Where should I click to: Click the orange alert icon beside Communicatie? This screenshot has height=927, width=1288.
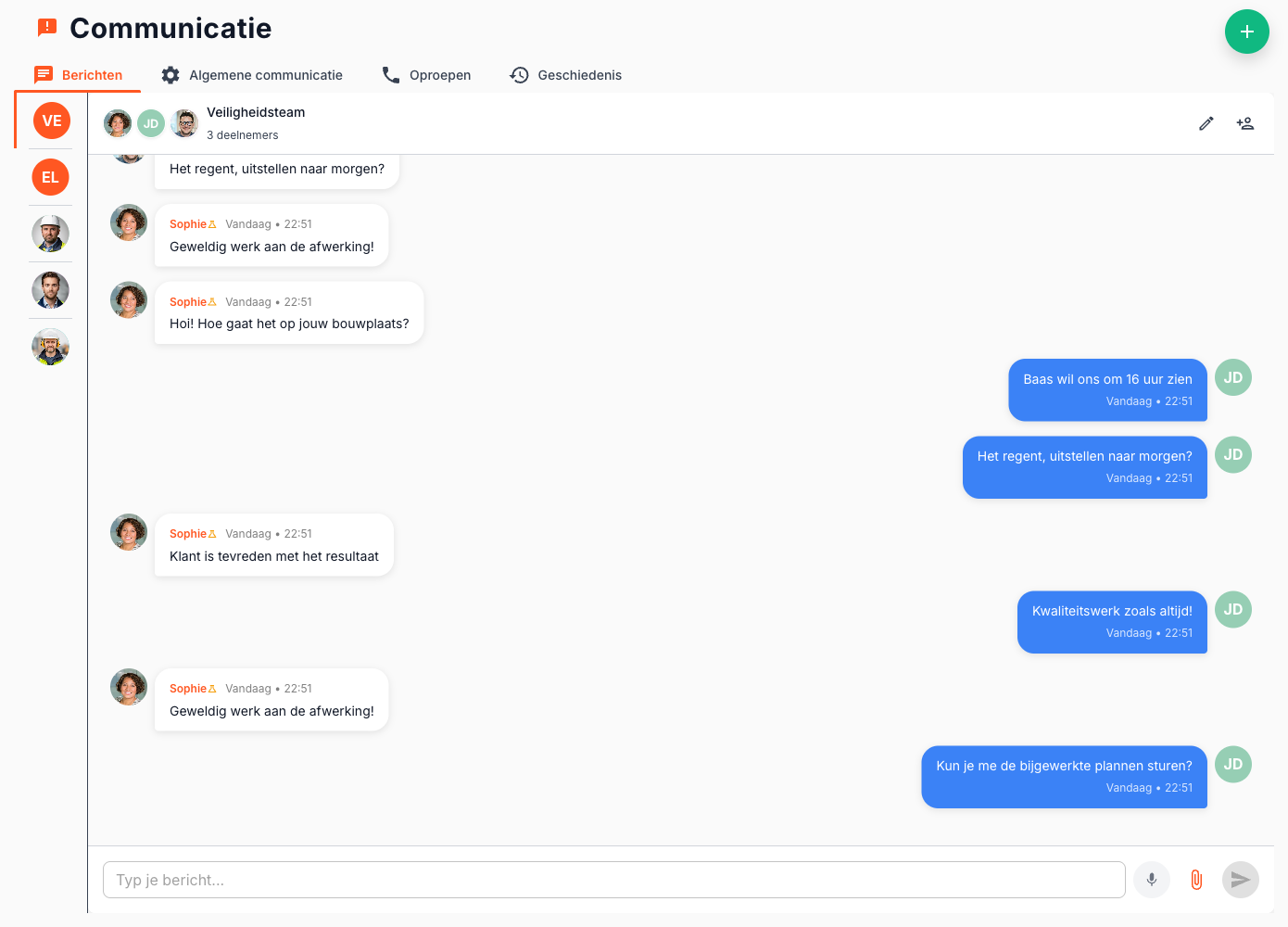tap(47, 28)
